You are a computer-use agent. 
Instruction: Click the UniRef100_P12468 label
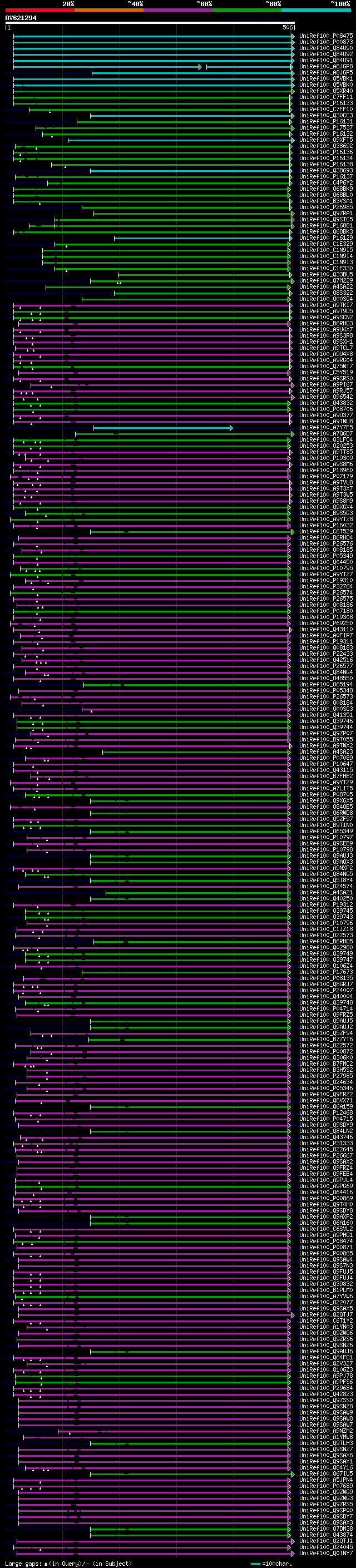click(x=326, y=1112)
